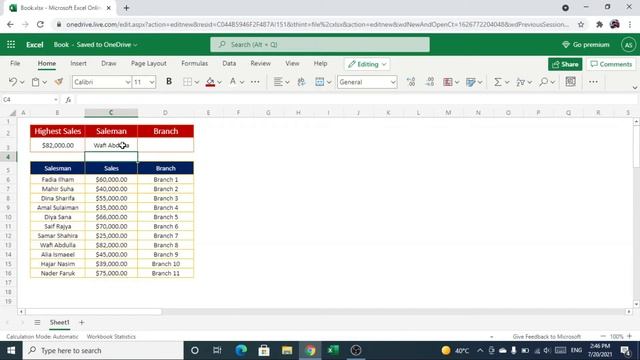This screenshot has height=360, width=640.
Task: Apply font color letter A
Action: [233, 82]
